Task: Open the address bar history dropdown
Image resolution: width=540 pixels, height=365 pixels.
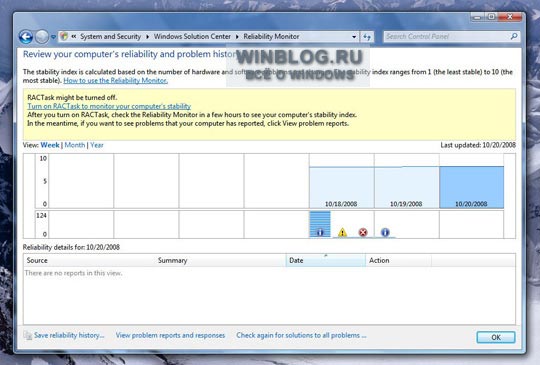Action: coord(354,36)
